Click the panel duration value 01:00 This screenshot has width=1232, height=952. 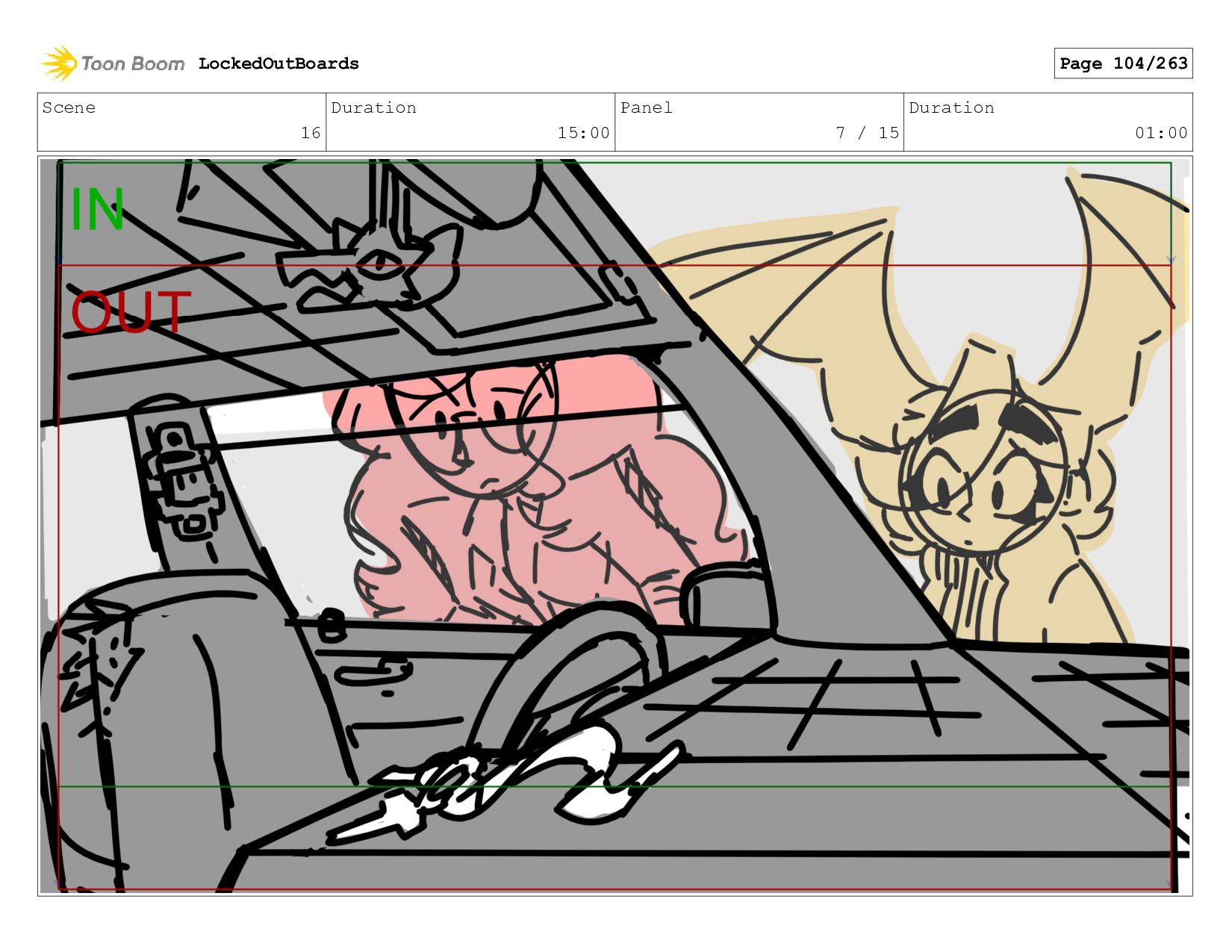click(x=1161, y=133)
